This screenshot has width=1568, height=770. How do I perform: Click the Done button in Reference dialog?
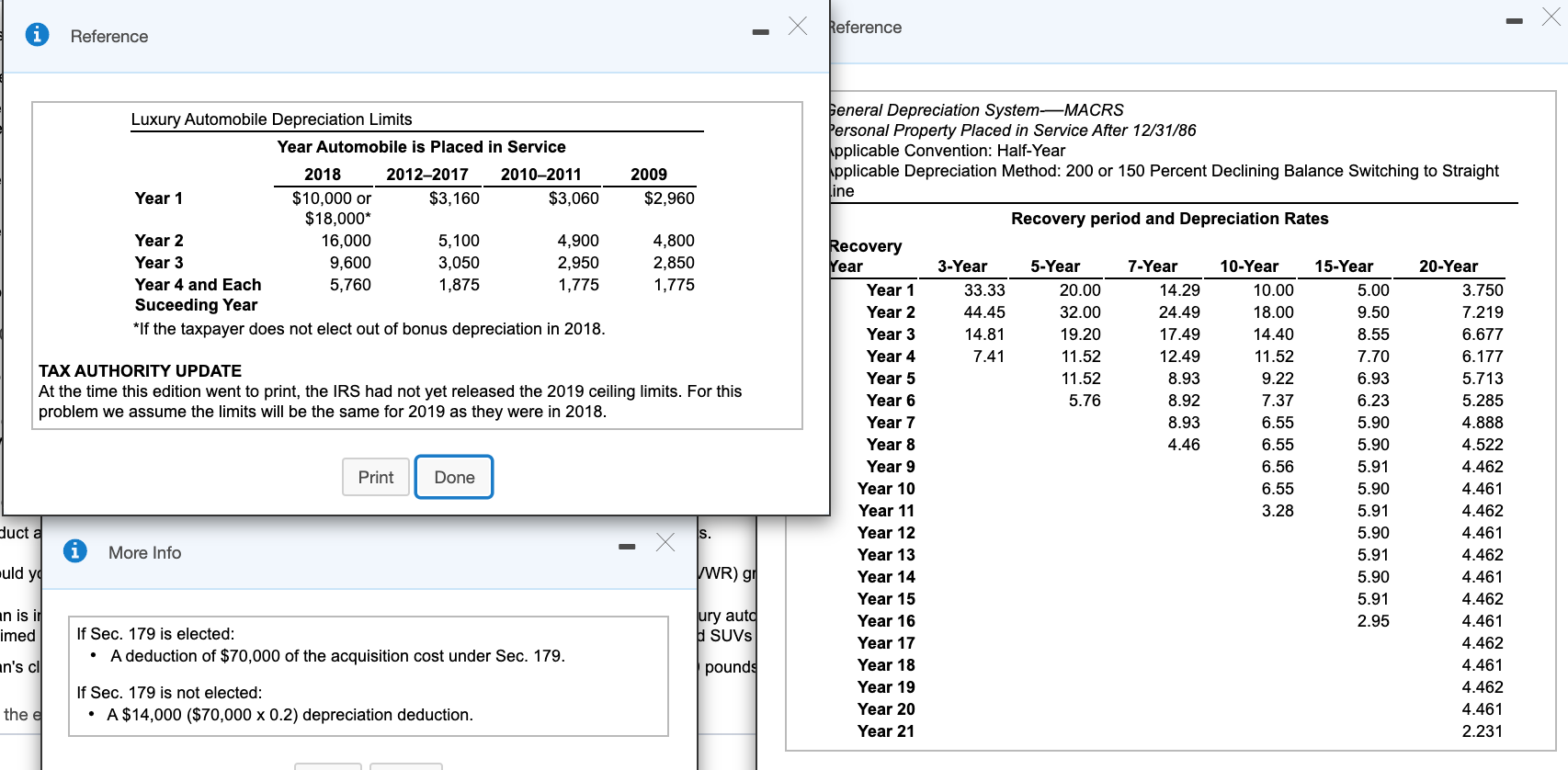[x=454, y=477]
